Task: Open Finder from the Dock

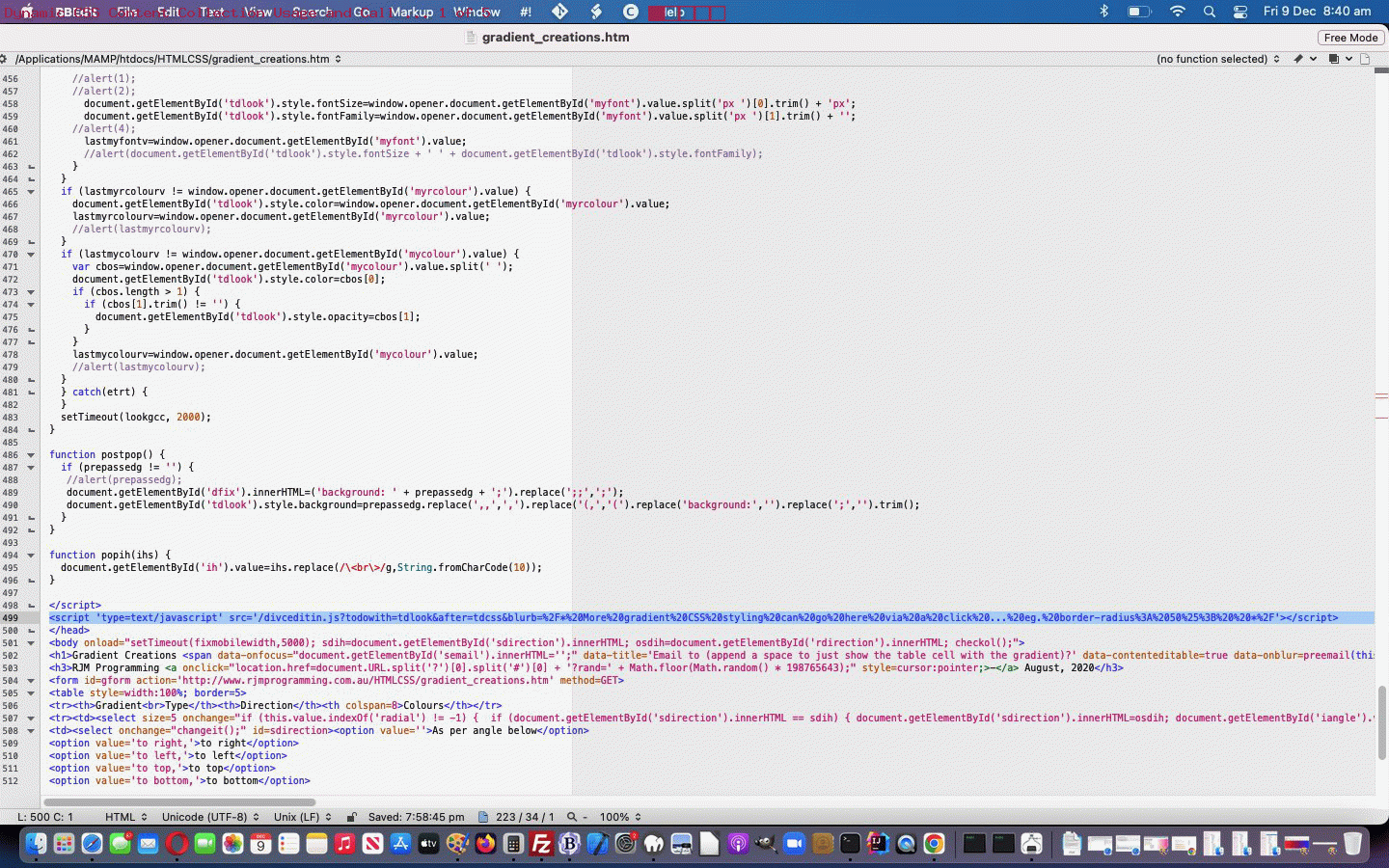Action: pos(36,844)
